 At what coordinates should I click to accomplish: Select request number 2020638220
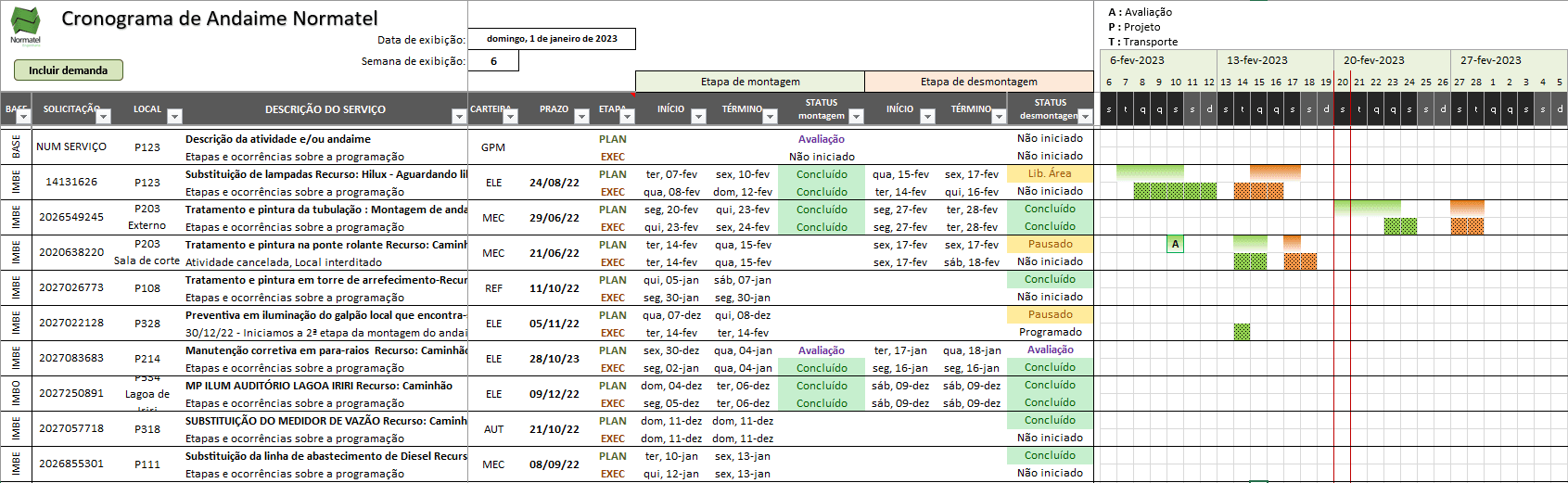point(71,252)
